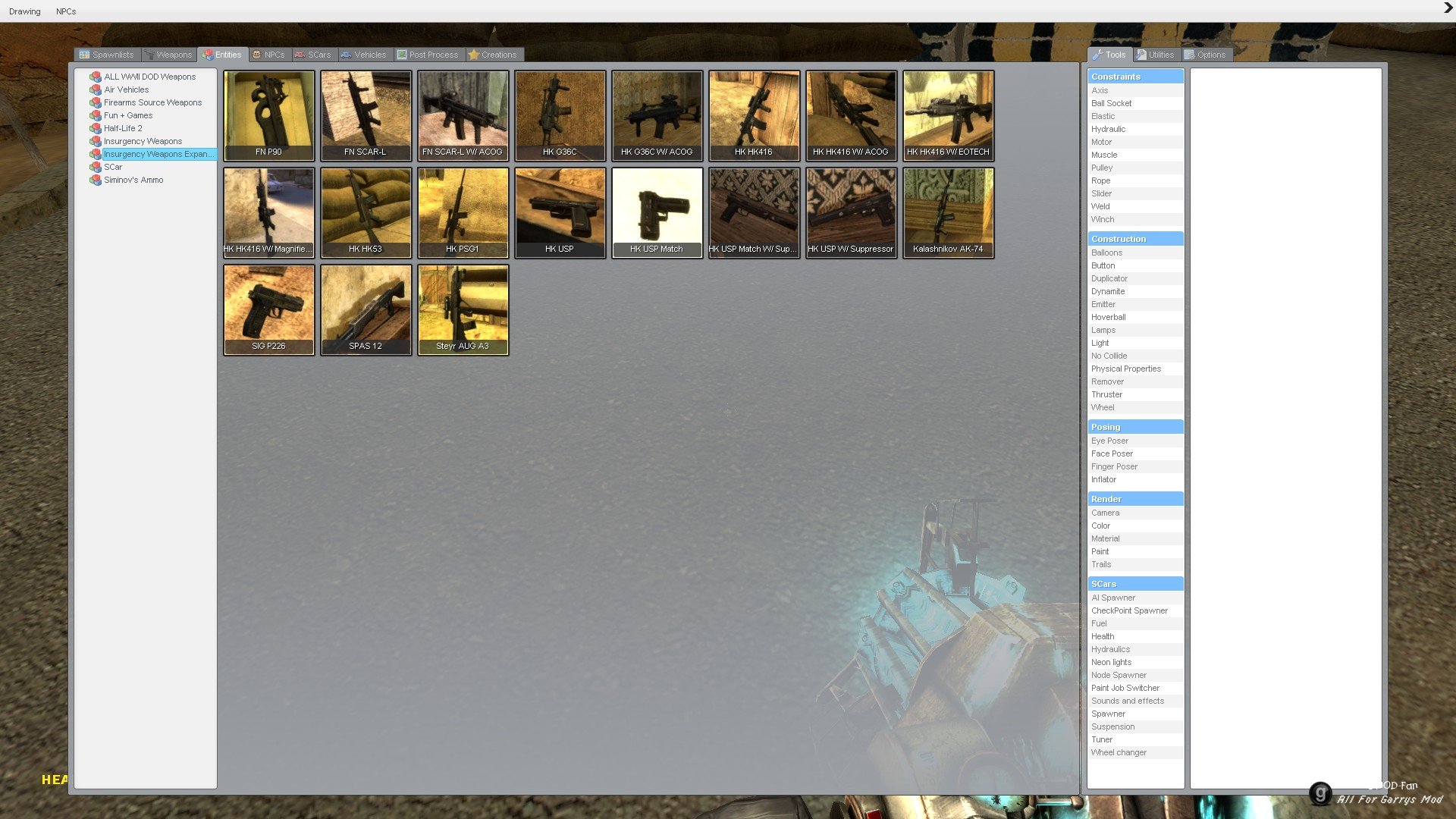Pick HK USP Match W/ Suppressor thumbnail
Viewport: 1456px width, 819px height.
pyautogui.click(x=754, y=212)
